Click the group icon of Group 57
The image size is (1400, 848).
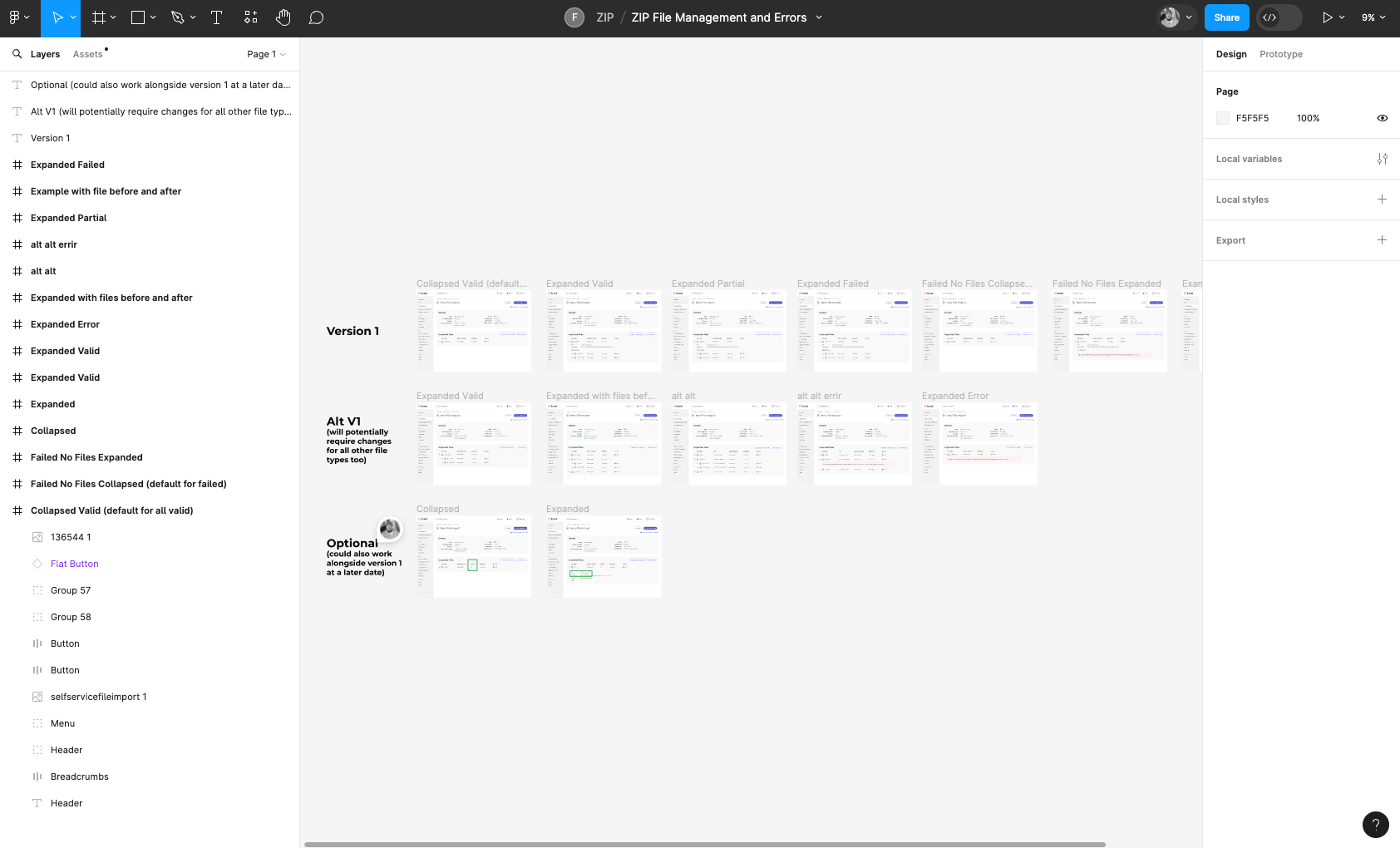point(37,590)
